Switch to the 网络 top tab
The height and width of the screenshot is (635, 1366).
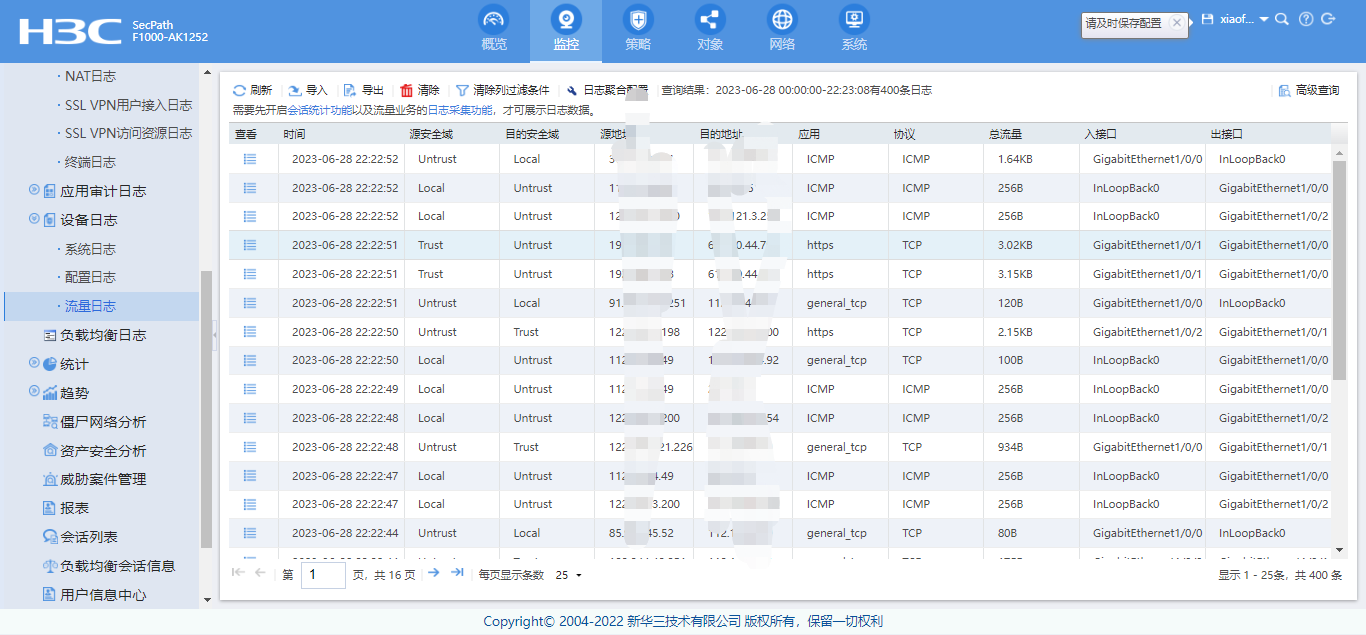point(782,29)
